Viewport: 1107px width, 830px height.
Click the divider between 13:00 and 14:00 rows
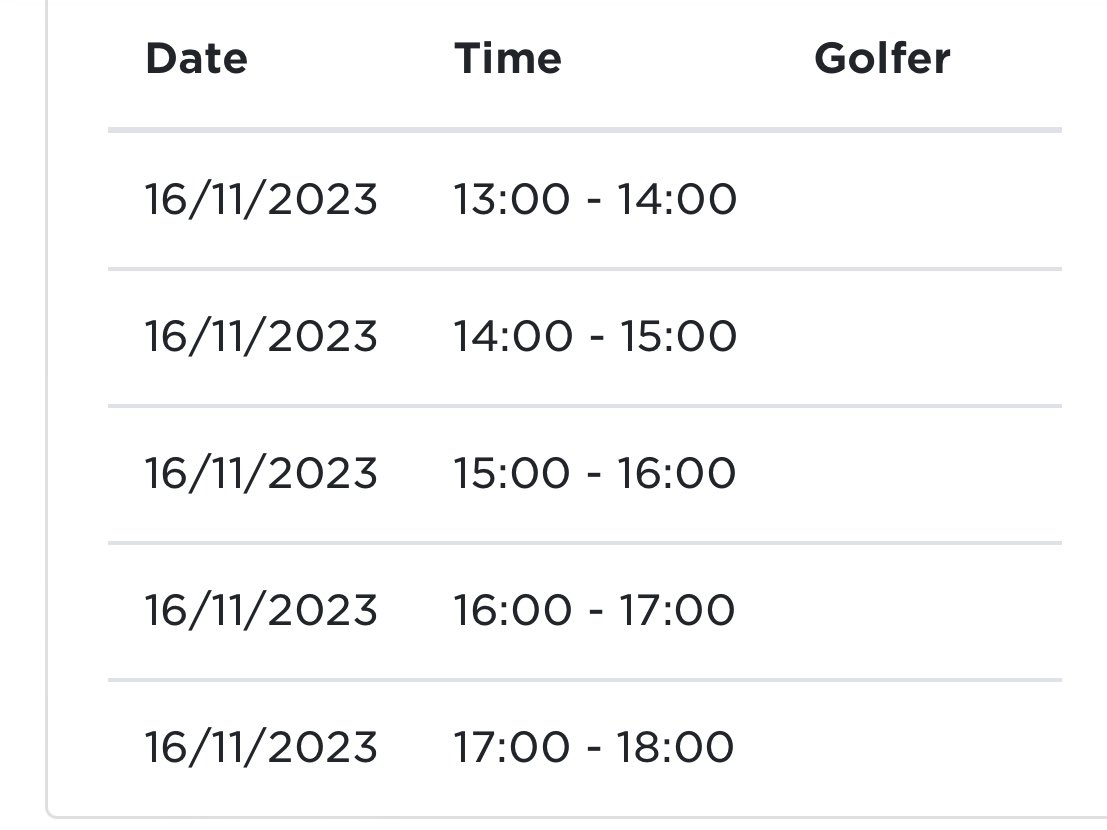click(x=585, y=269)
